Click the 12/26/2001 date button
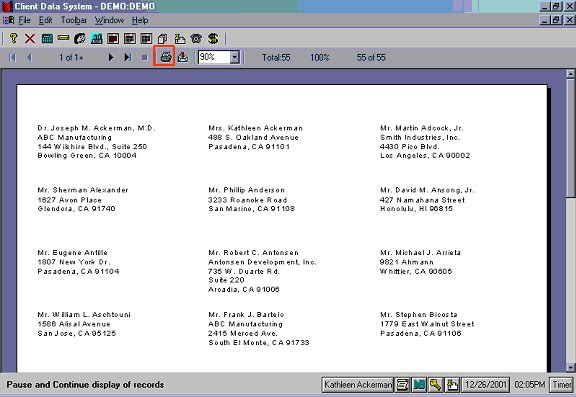This screenshot has height=397, width=576. (486, 385)
